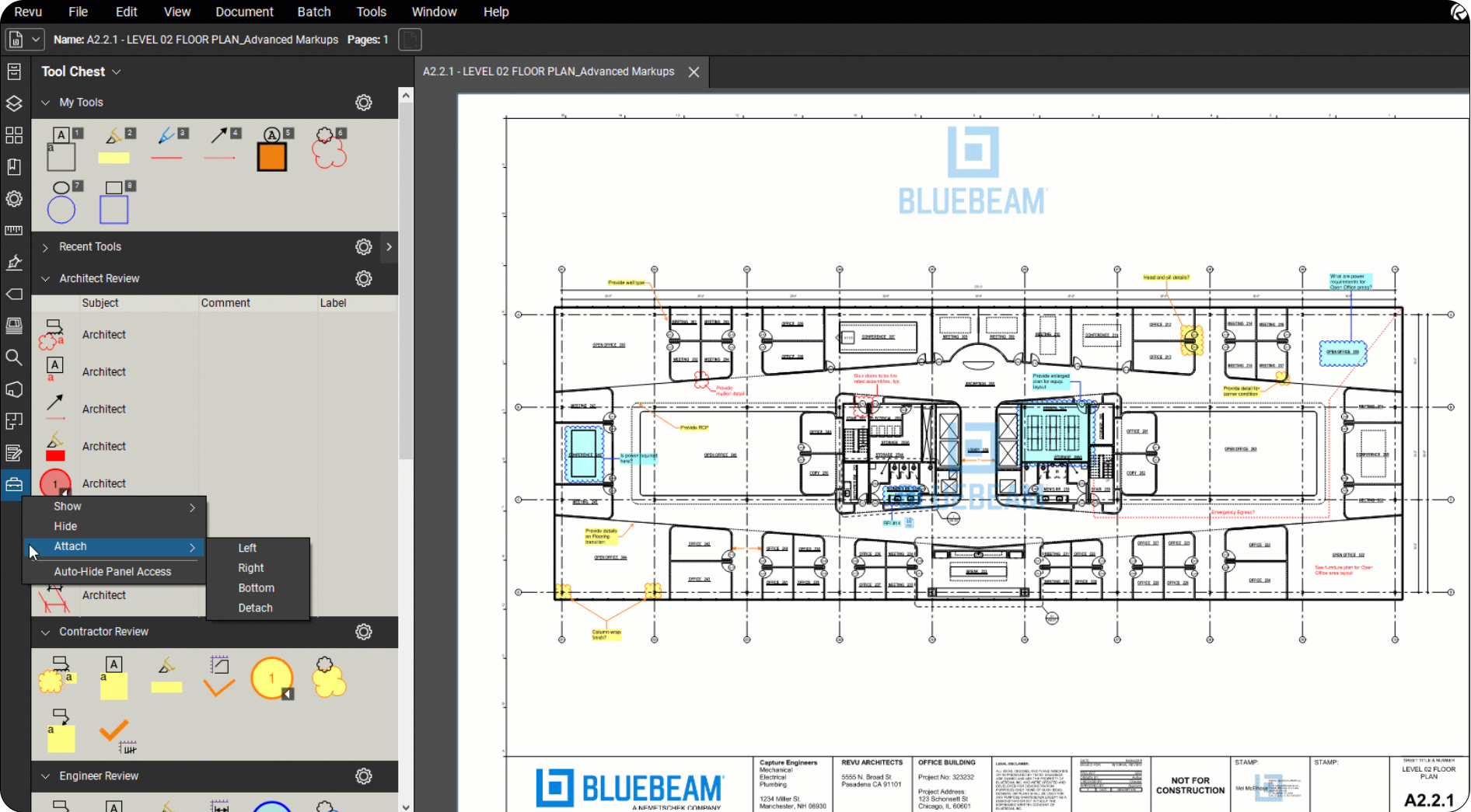Choose the yellow numbered circle in Contractor Review
The image size is (1471, 812).
pos(271,678)
